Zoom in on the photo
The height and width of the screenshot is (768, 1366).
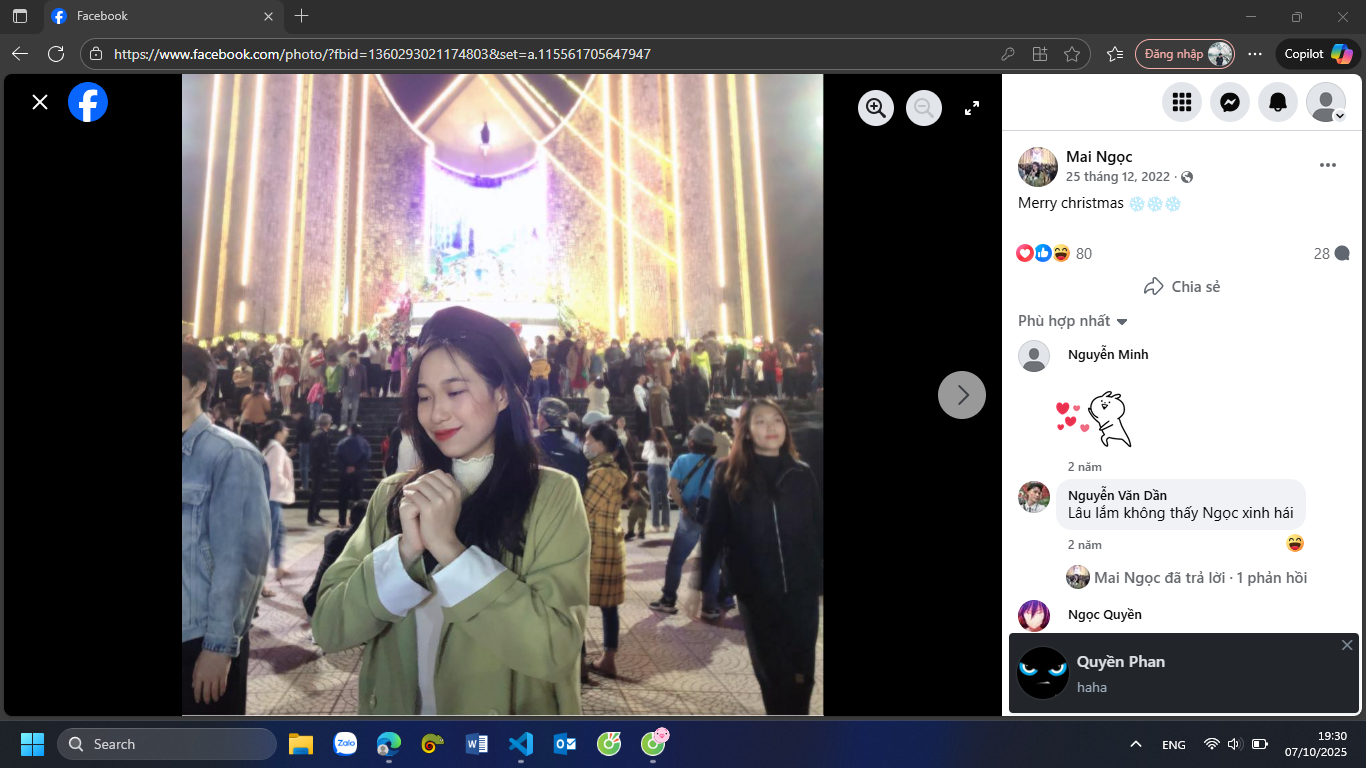click(x=876, y=108)
